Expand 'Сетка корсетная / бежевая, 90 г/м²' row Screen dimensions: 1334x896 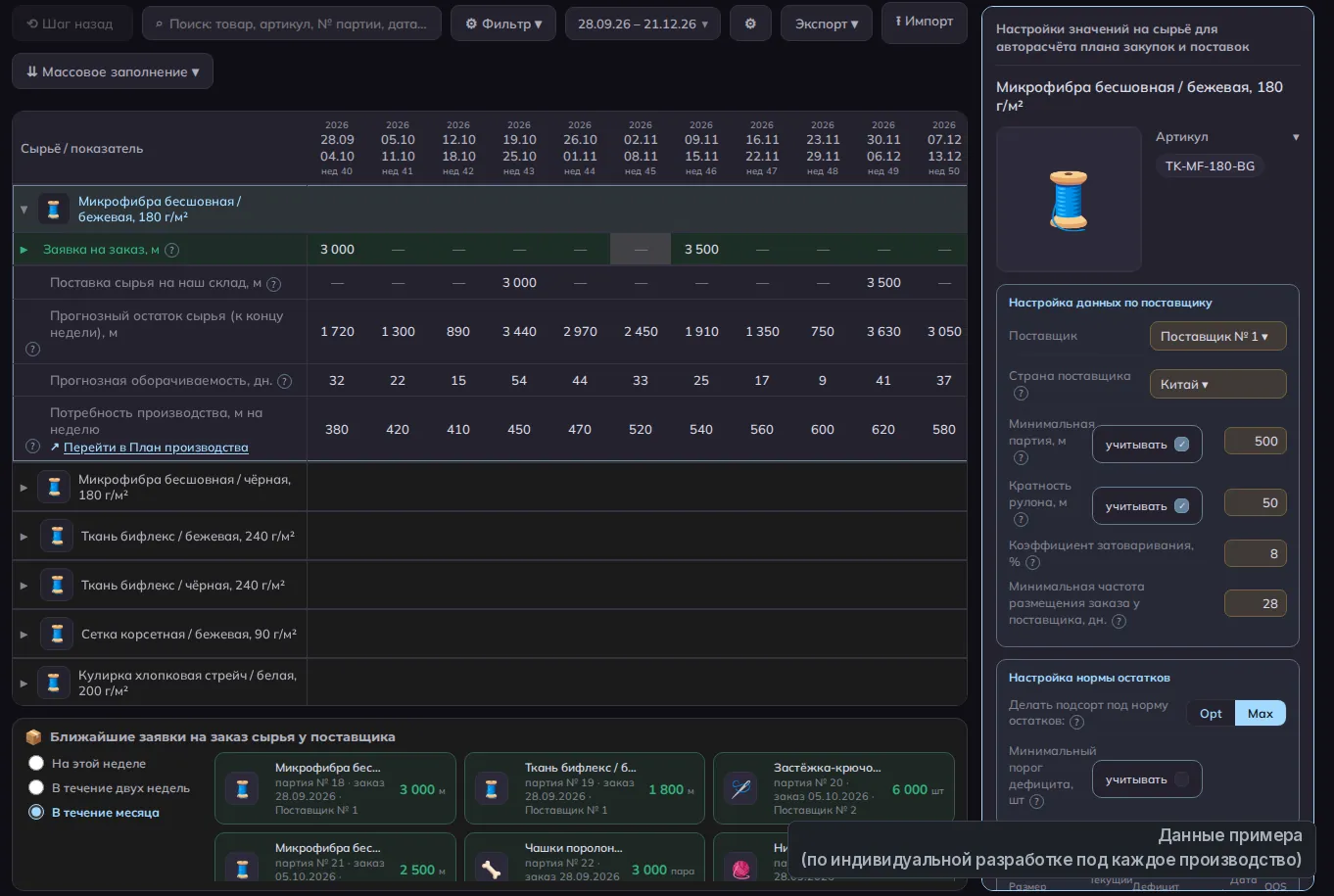24,635
